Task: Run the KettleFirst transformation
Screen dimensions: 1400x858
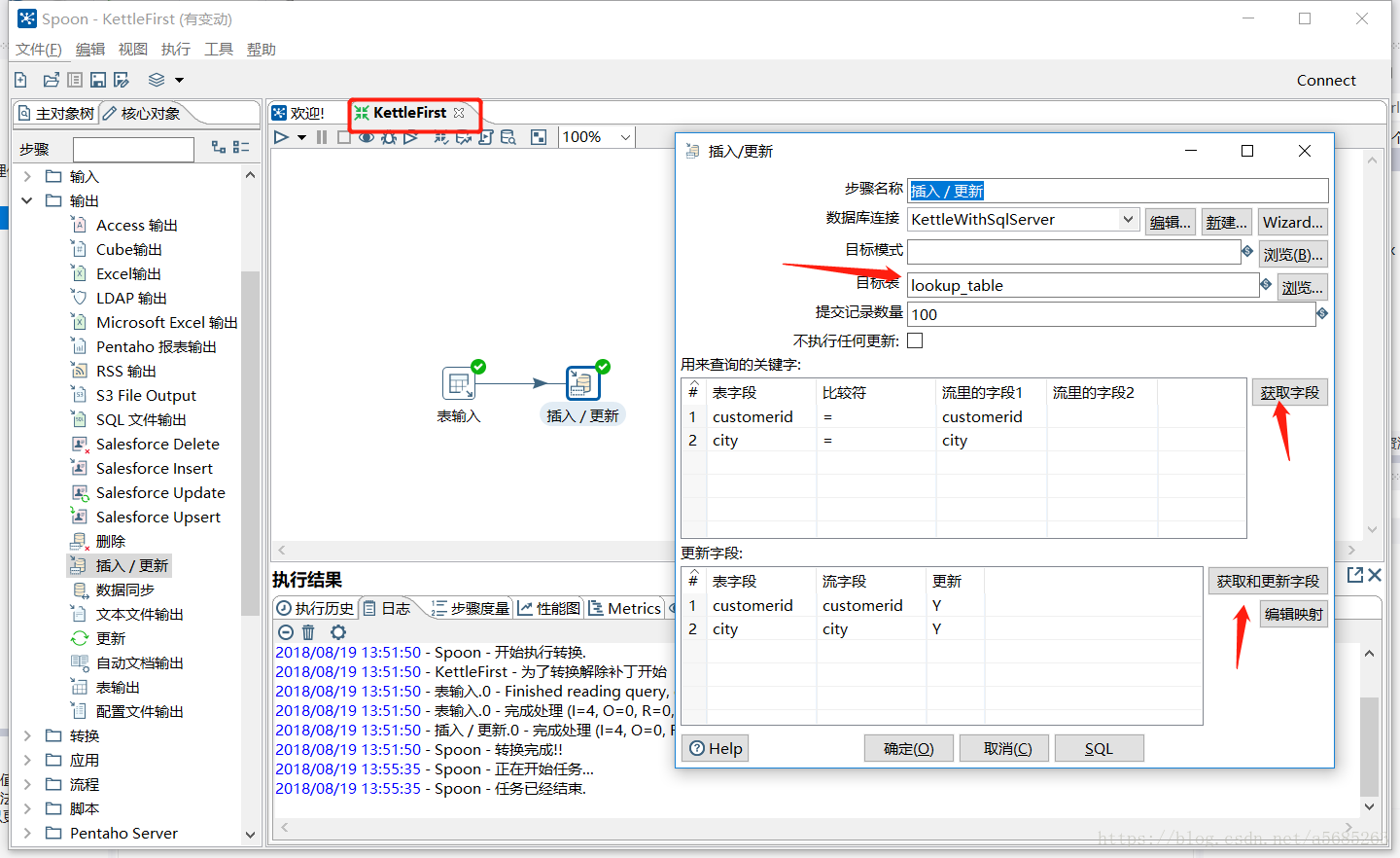Action: coord(281,137)
